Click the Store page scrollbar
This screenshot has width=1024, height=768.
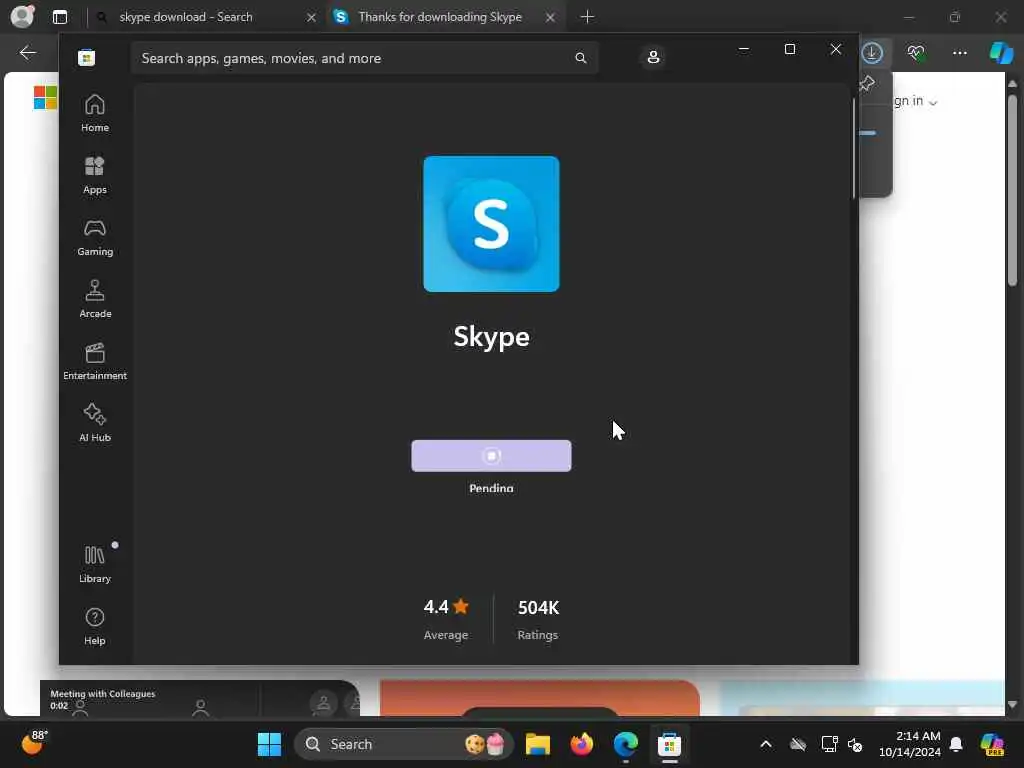pyautogui.click(x=854, y=149)
